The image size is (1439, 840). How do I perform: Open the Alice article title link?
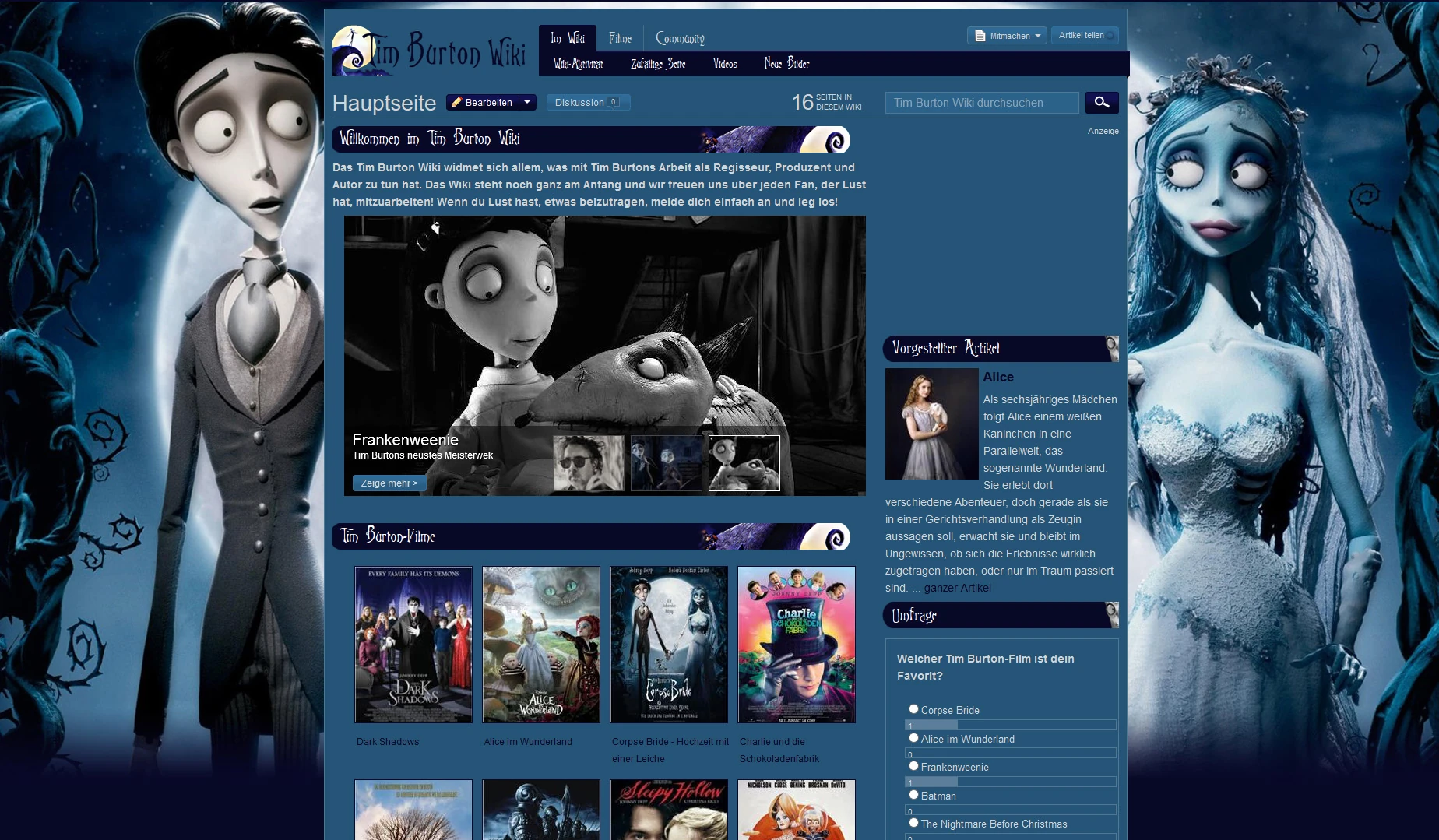pyautogui.click(x=998, y=377)
